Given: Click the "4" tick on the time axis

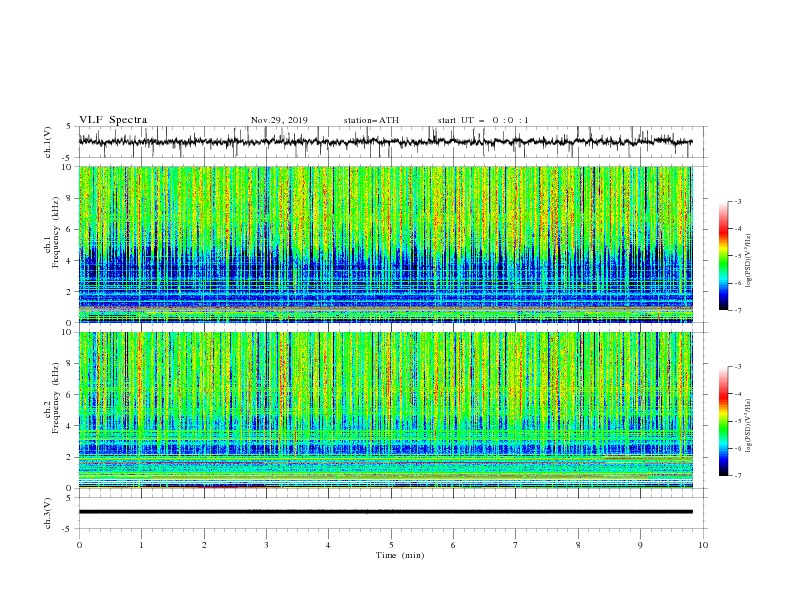Looking at the screenshot, I should [x=329, y=545].
